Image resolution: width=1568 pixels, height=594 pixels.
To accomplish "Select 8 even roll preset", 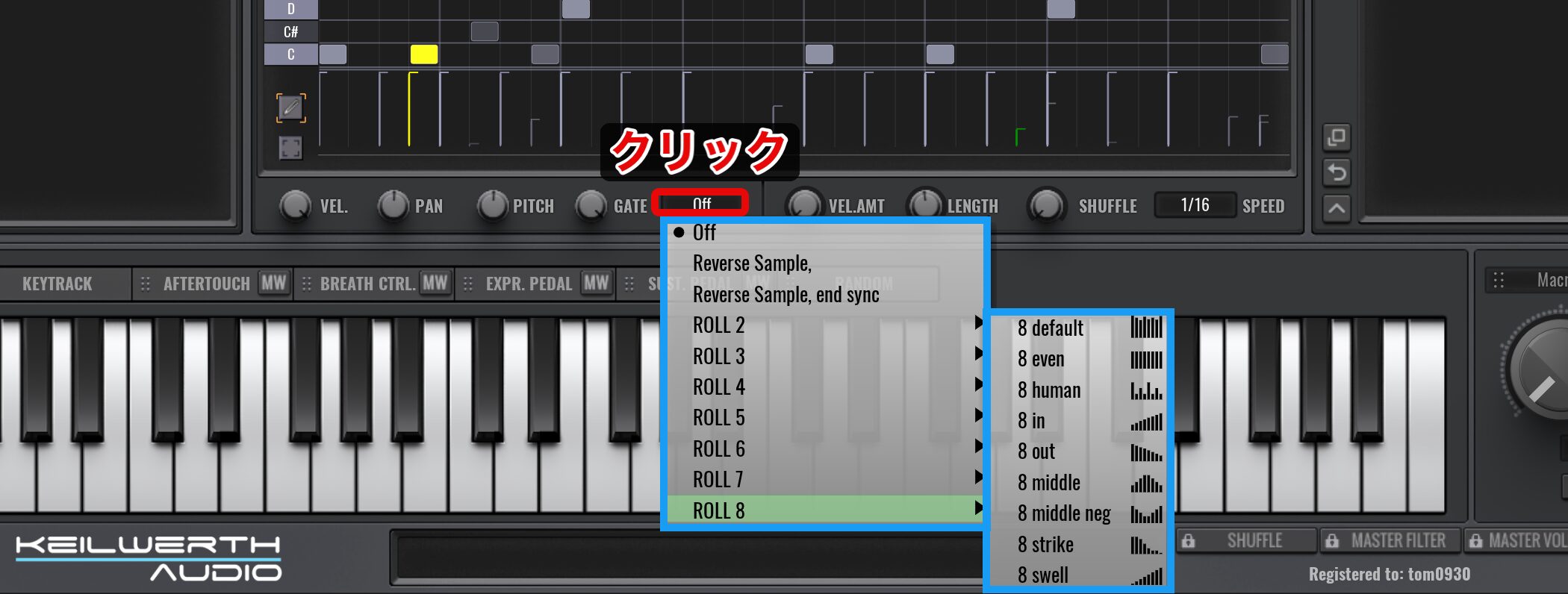I will click(x=1079, y=360).
